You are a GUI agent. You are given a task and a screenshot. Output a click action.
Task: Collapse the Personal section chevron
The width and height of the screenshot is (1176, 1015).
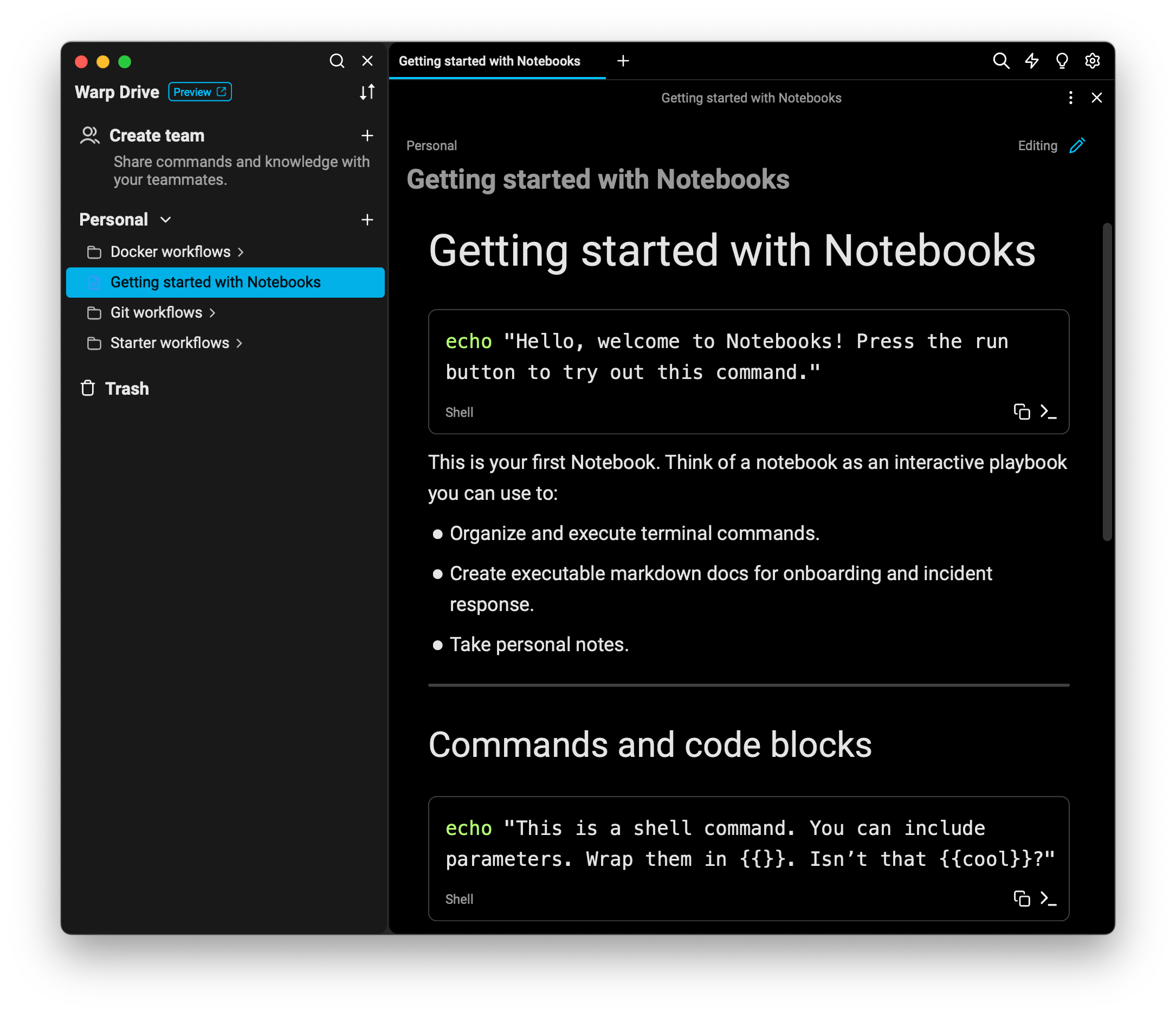[x=166, y=220]
